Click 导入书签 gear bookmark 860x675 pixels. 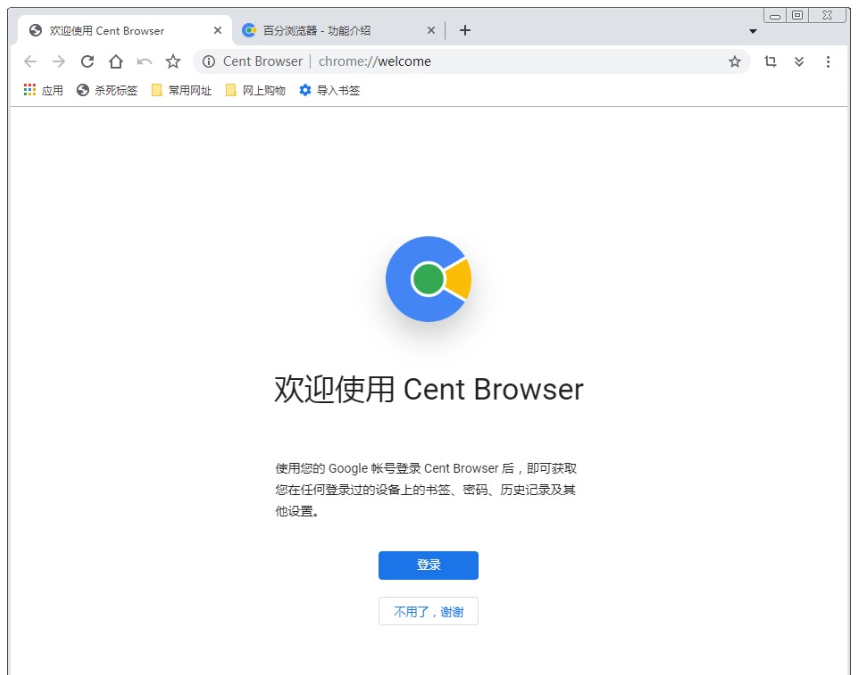[330, 90]
